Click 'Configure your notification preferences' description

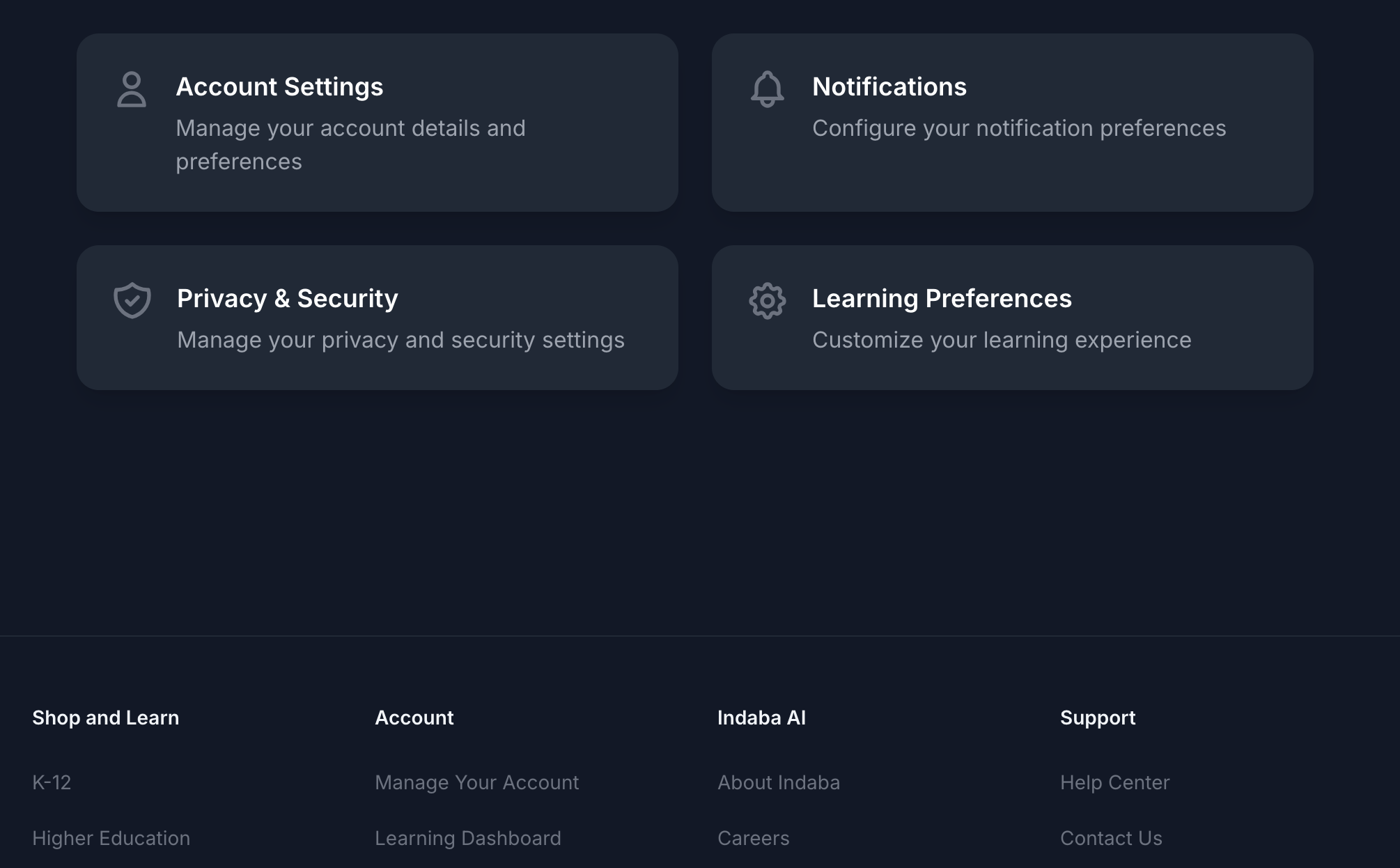1018,129
